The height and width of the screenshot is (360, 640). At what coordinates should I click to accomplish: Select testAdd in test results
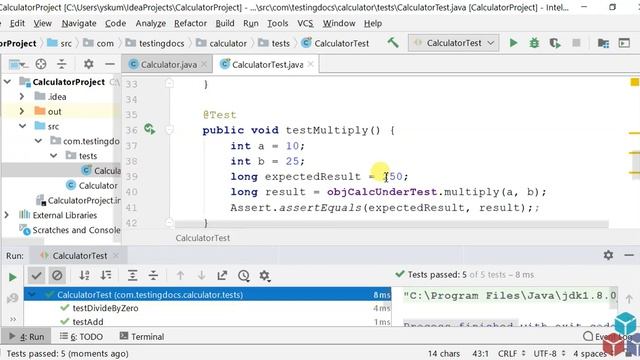[x=88, y=322]
